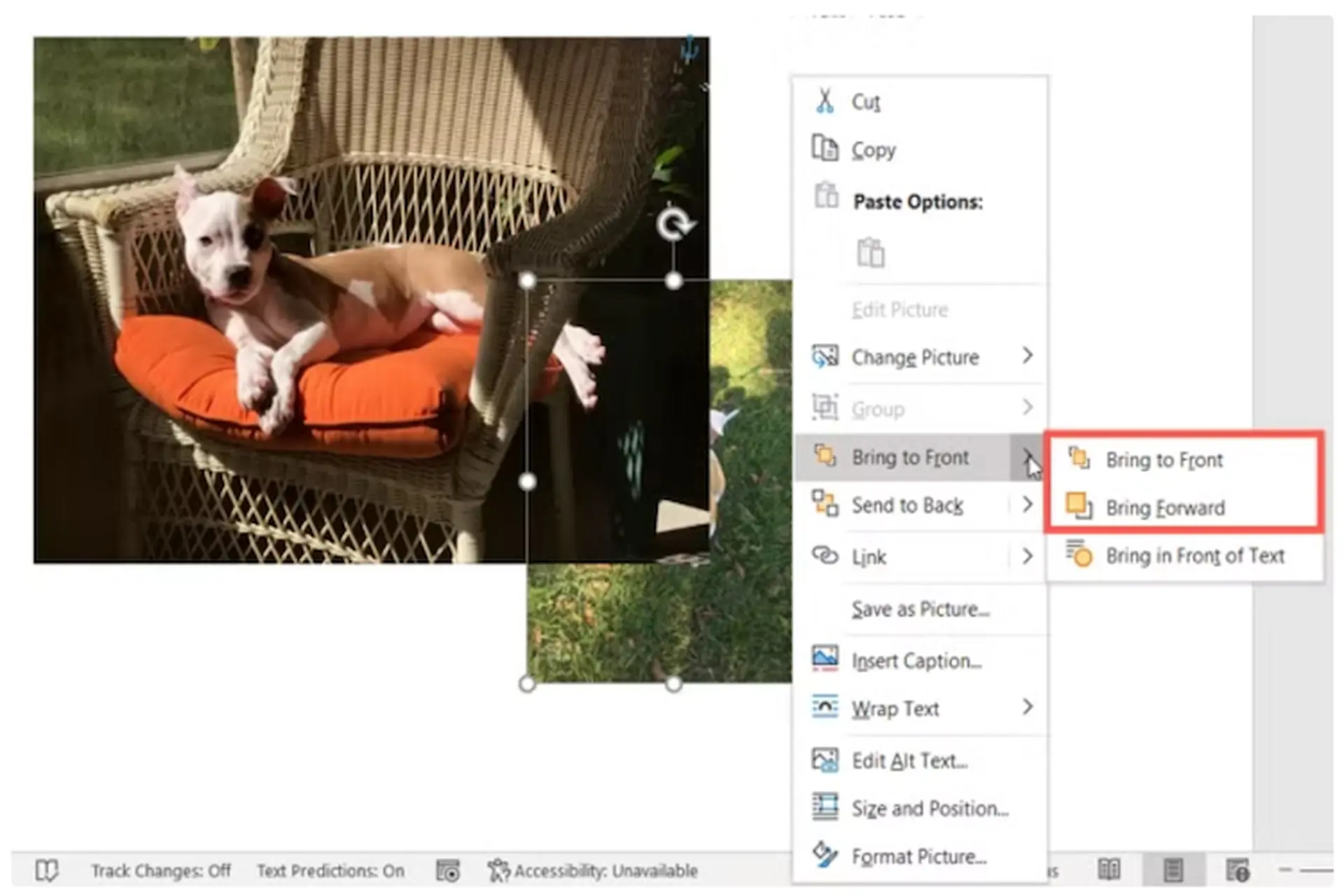Click the Cut scissors icon
1344x896 pixels.
click(x=825, y=101)
